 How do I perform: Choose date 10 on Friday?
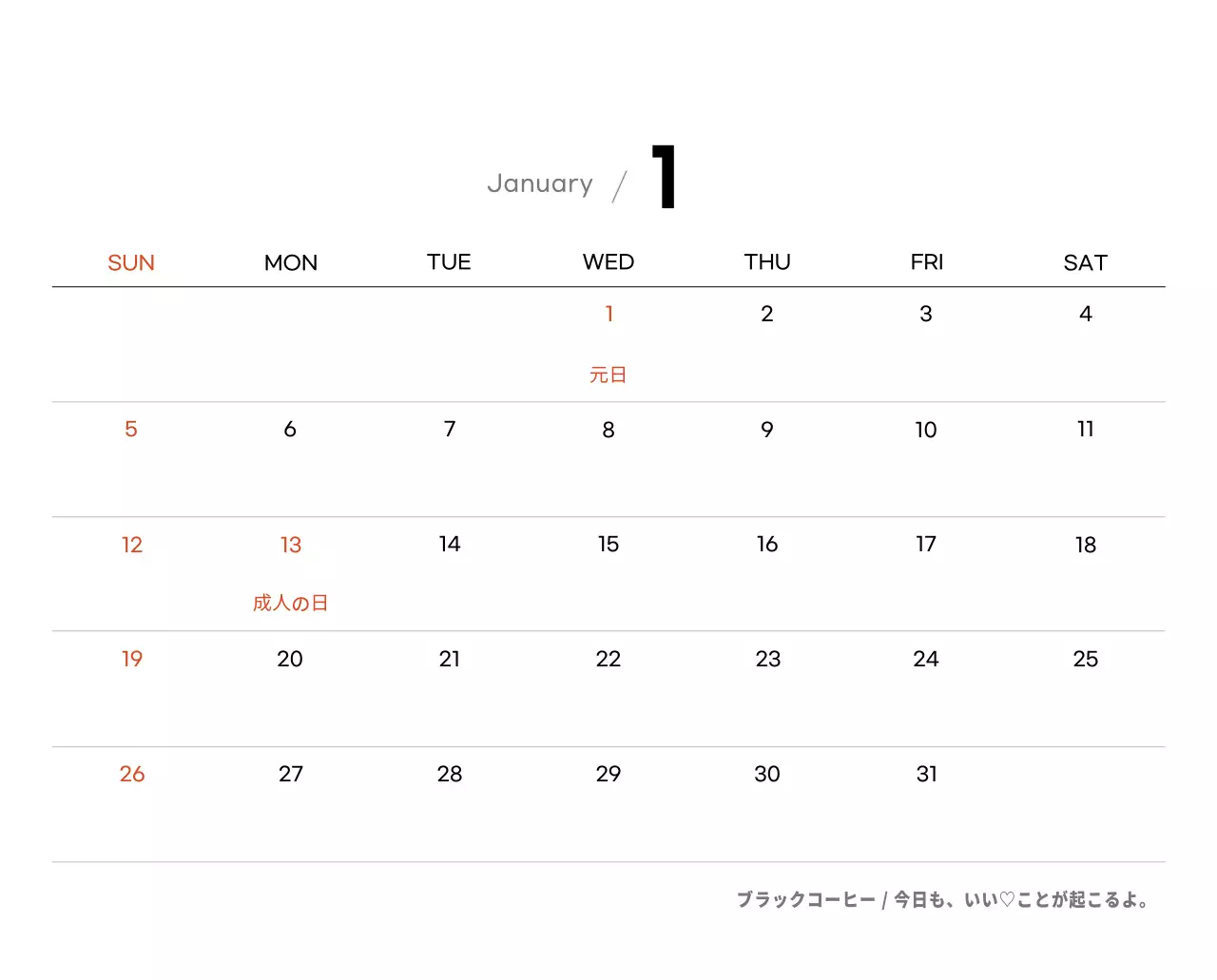click(x=926, y=430)
